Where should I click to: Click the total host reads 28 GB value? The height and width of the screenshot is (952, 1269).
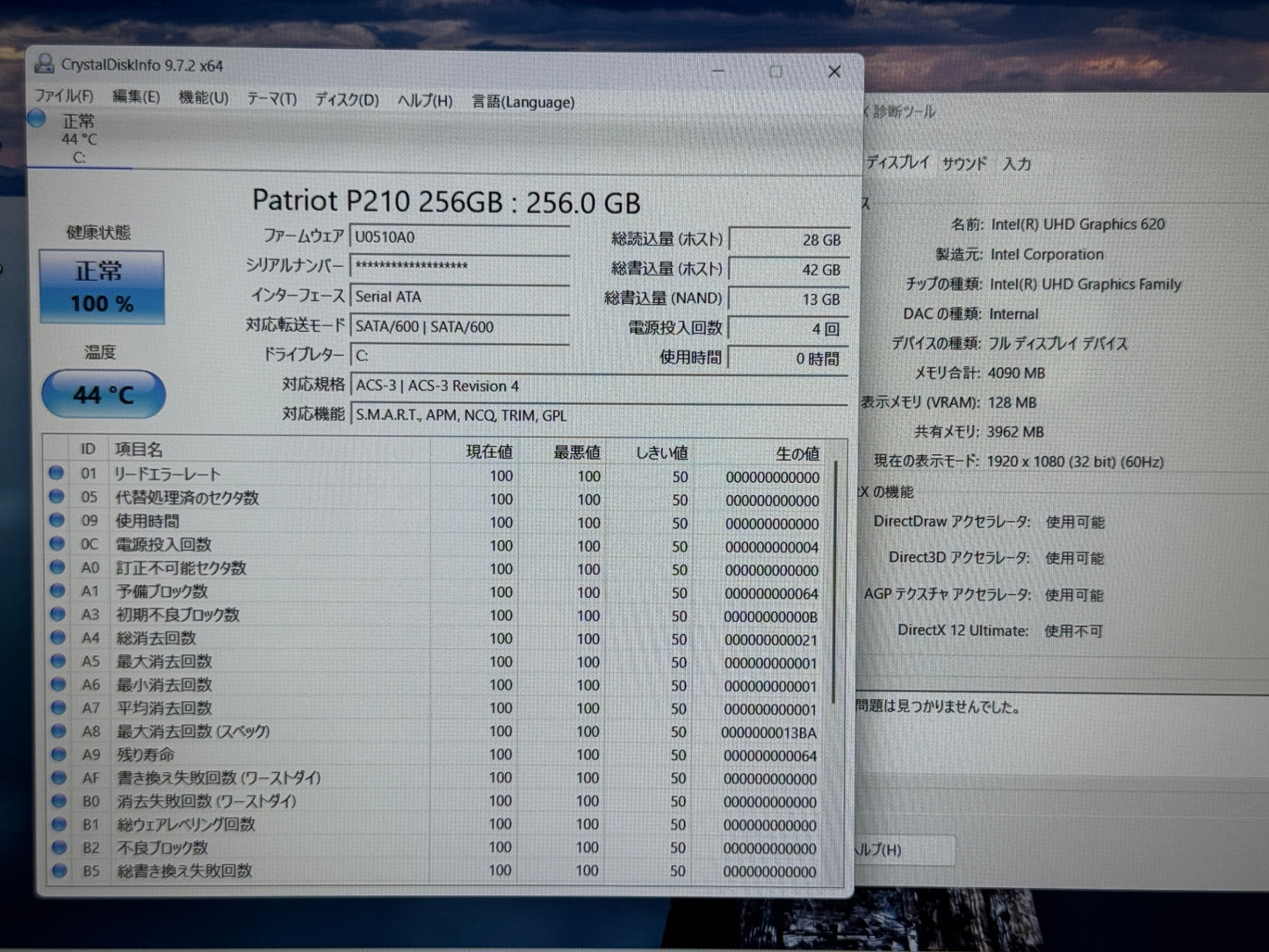(x=789, y=240)
